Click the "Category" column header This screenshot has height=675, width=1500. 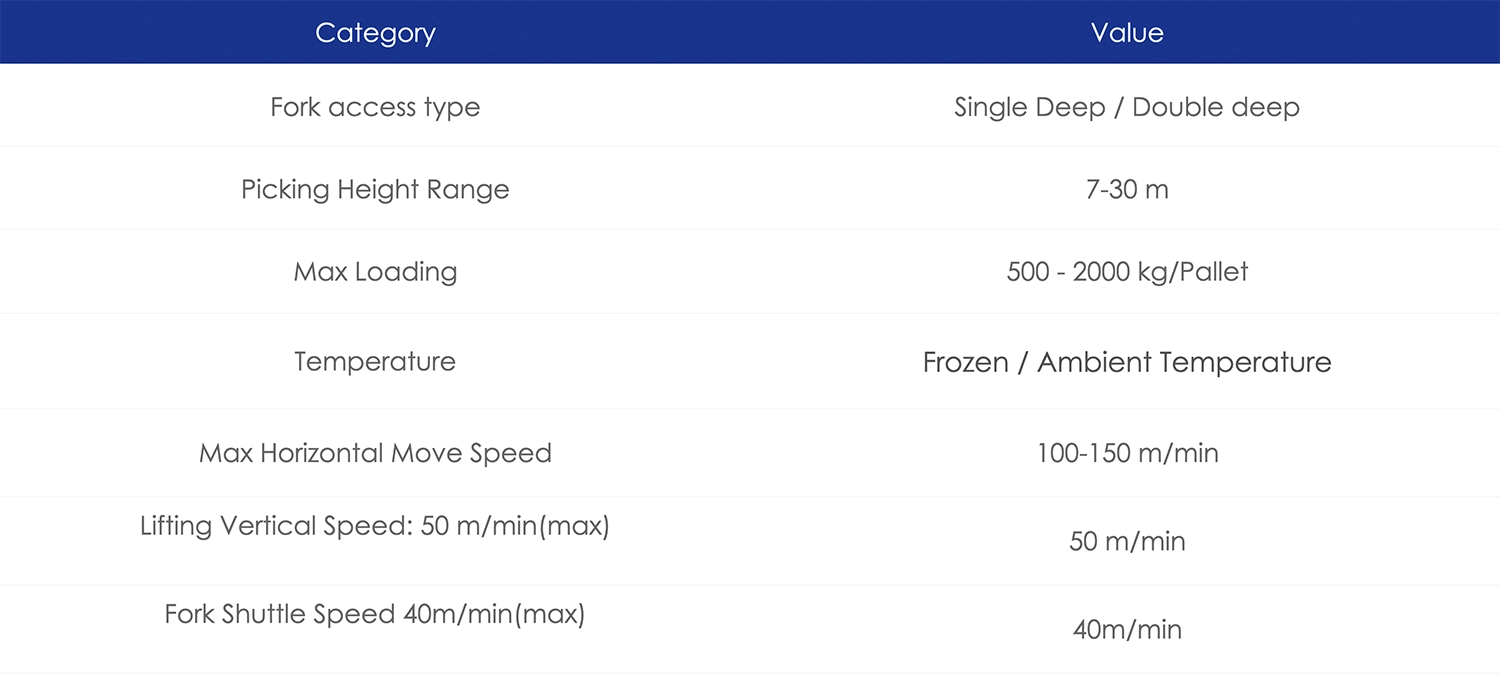(x=375, y=33)
